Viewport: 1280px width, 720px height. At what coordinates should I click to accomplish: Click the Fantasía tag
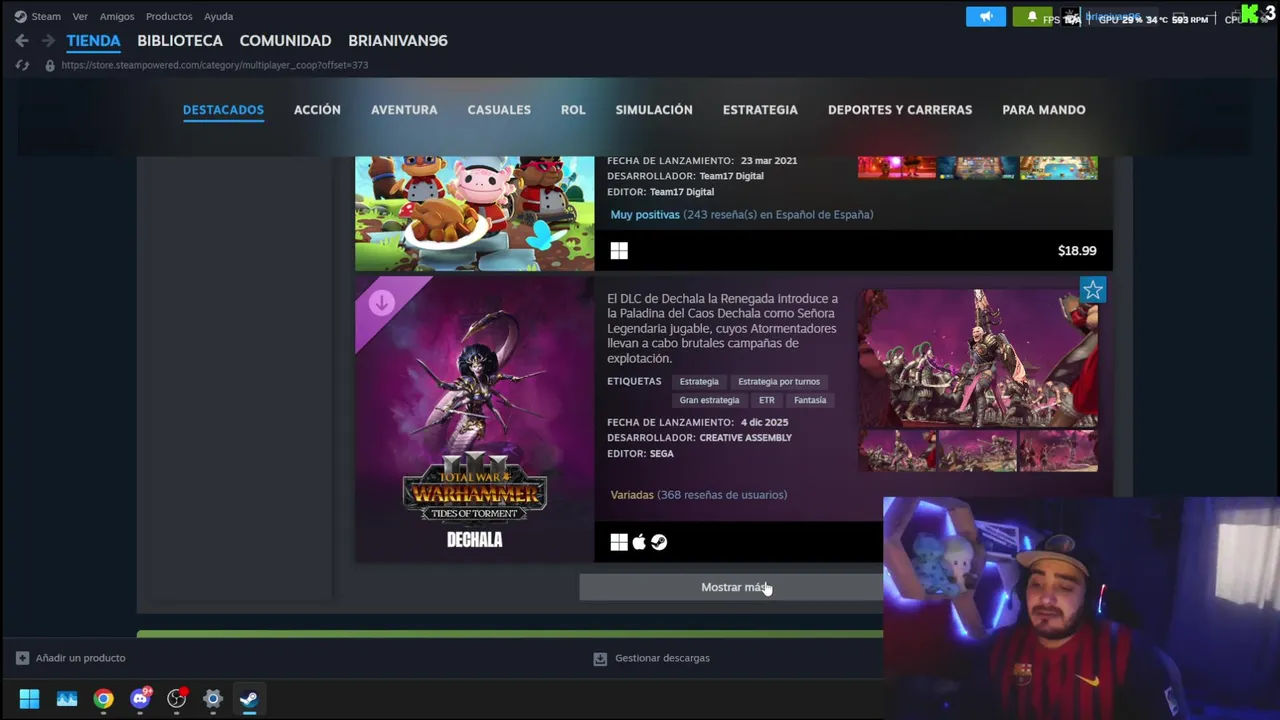pos(810,400)
